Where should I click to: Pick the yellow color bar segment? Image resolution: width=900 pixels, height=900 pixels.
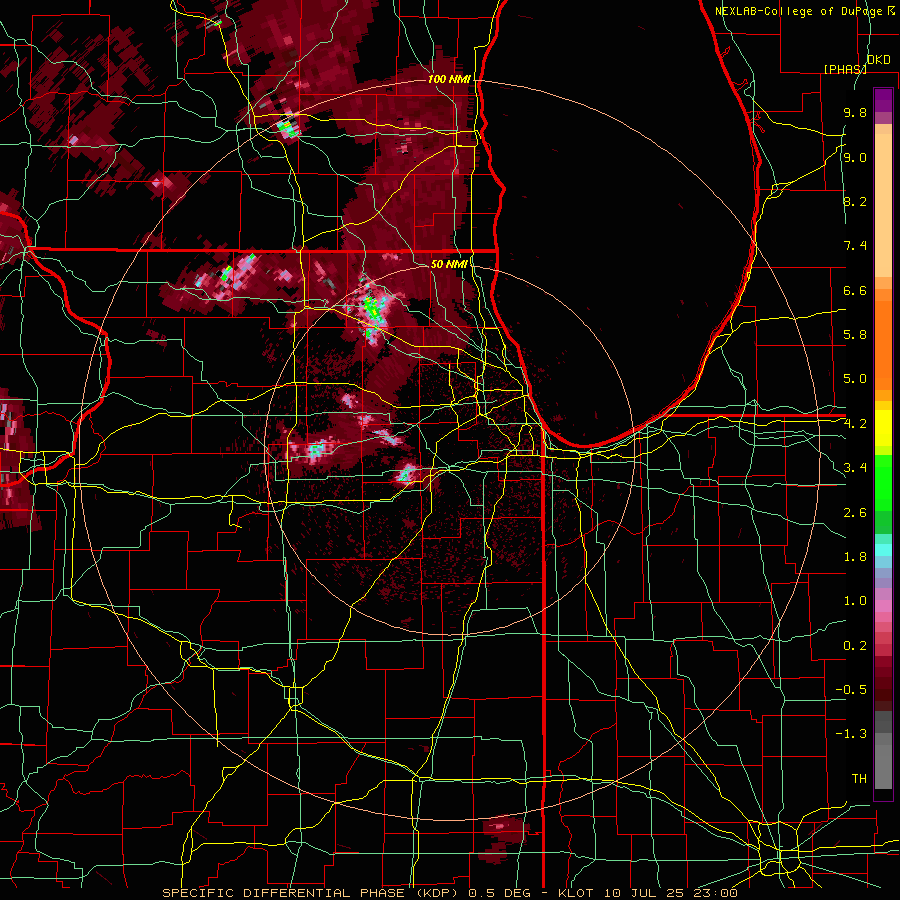883,428
